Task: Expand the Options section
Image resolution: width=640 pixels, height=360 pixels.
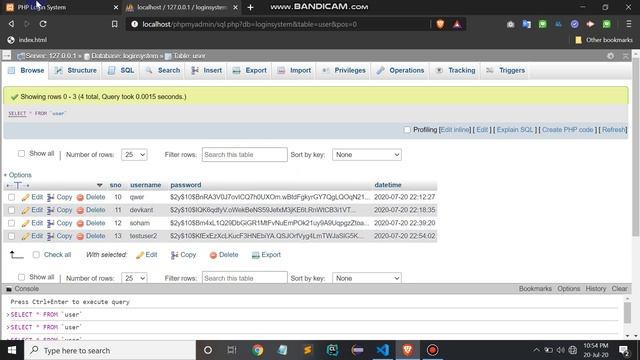Action: pyautogui.click(x=18, y=175)
